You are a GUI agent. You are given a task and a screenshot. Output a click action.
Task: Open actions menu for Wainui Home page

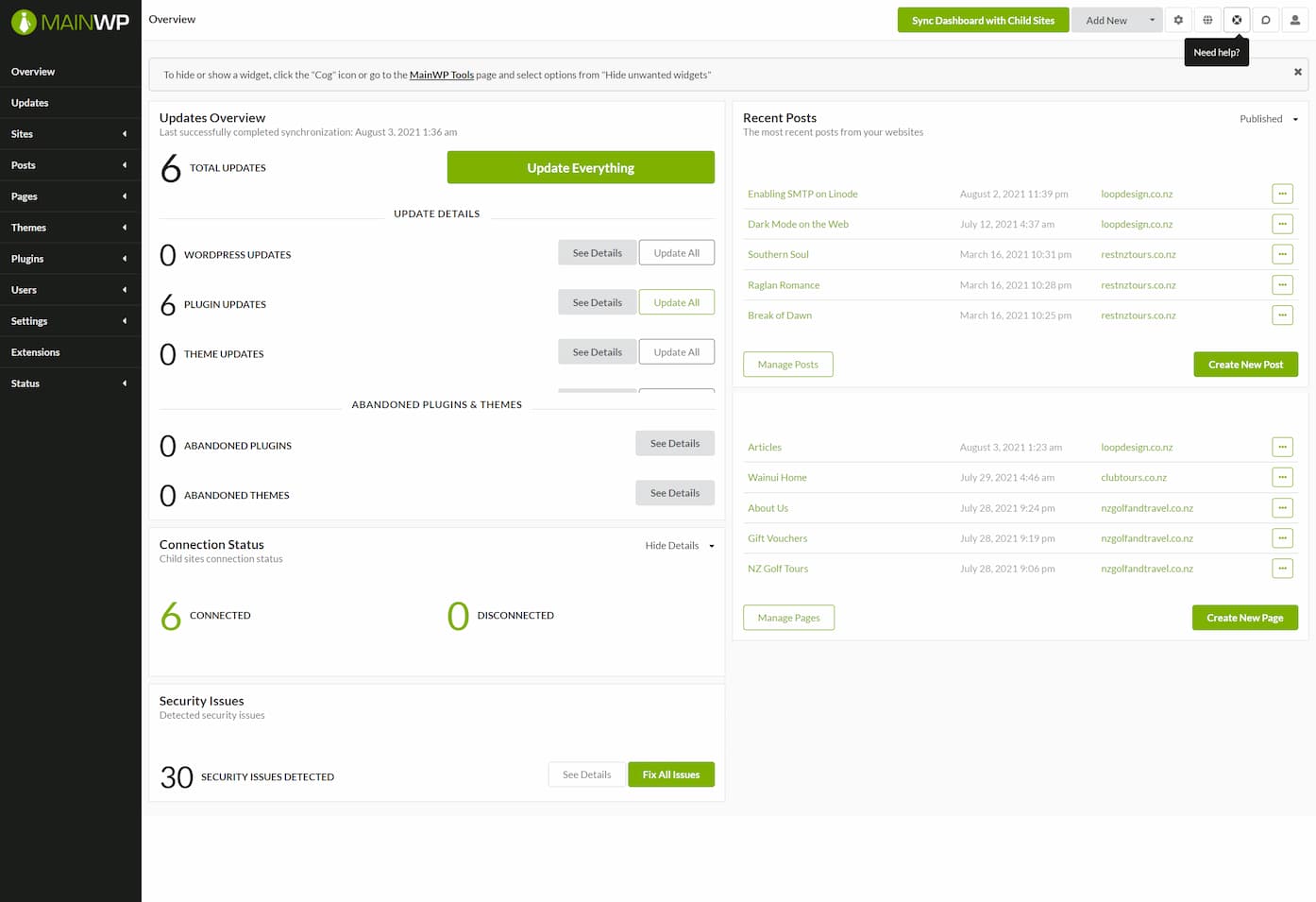tap(1282, 478)
